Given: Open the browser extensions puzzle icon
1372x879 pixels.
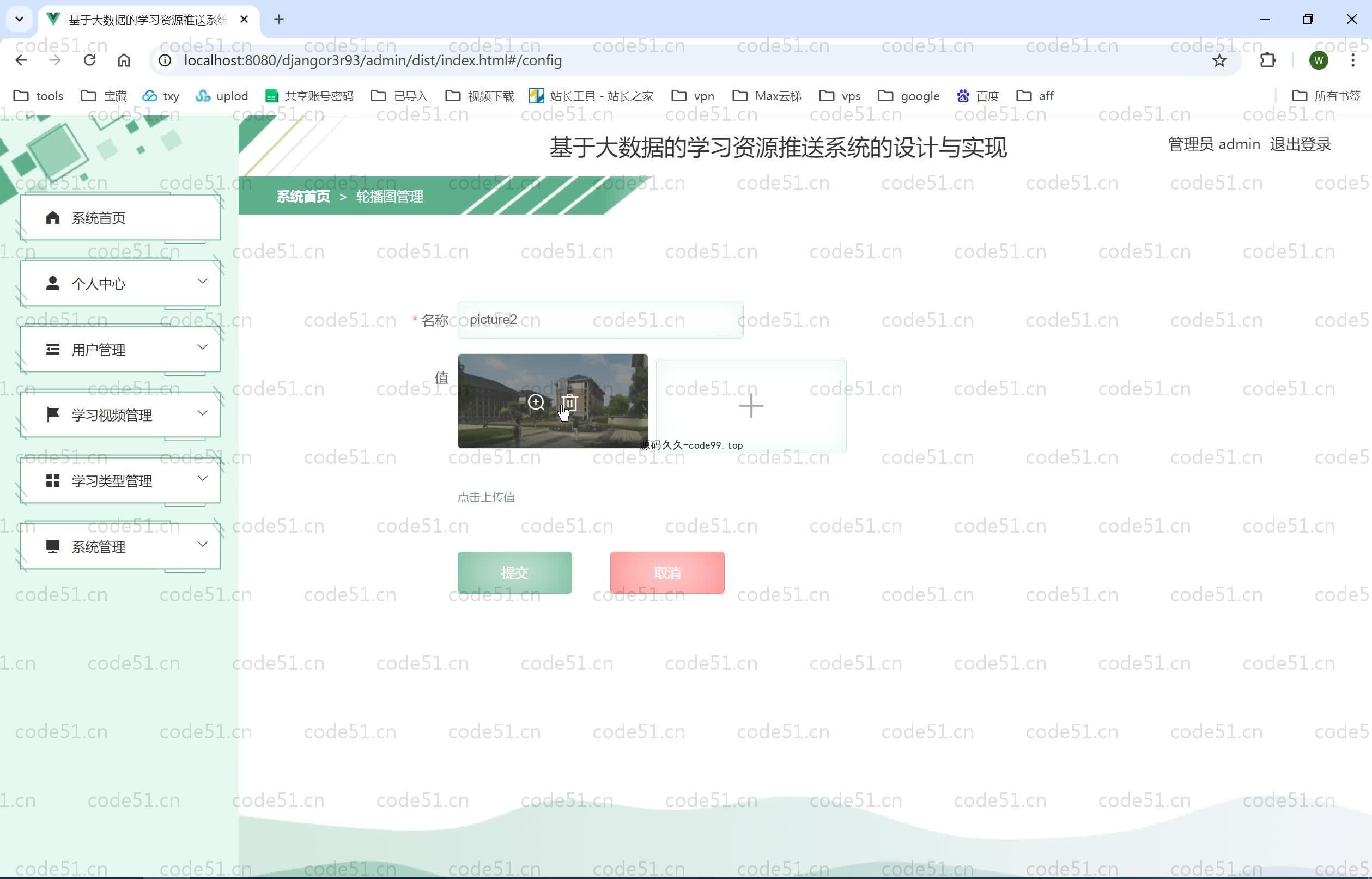Looking at the screenshot, I should pyautogui.click(x=1267, y=60).
